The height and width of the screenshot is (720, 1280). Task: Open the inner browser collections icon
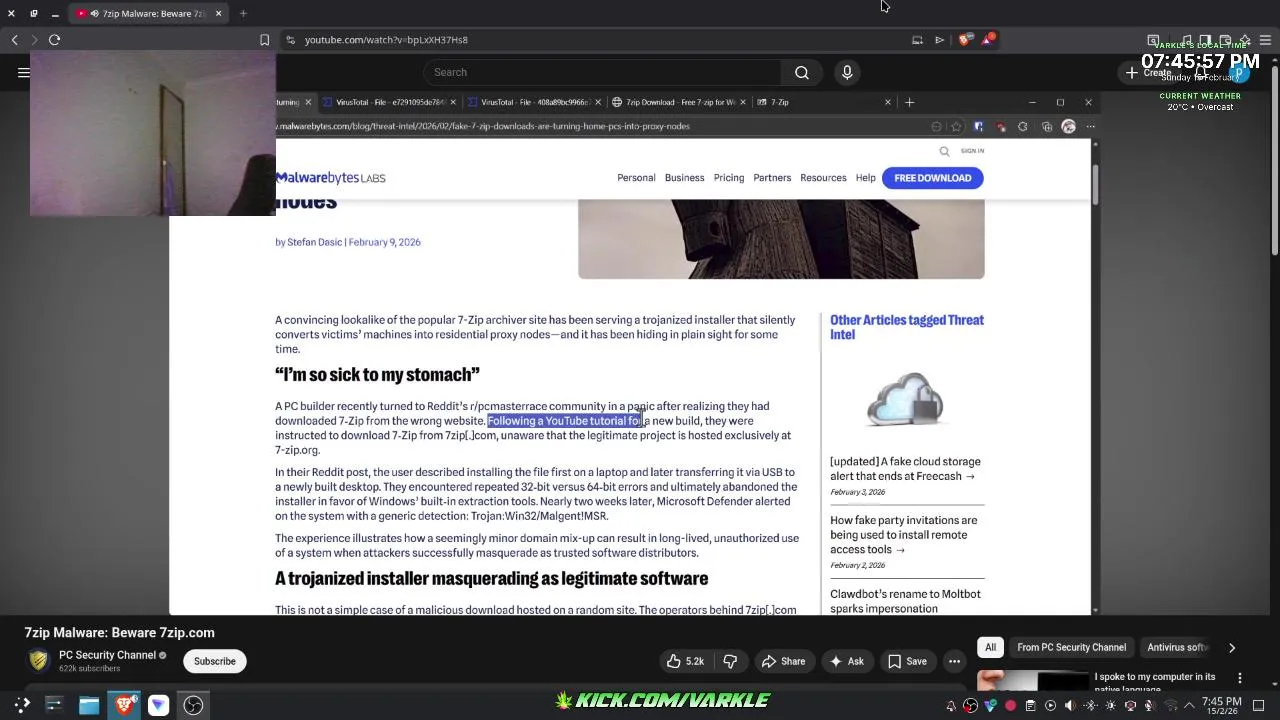click(1046, 127)
